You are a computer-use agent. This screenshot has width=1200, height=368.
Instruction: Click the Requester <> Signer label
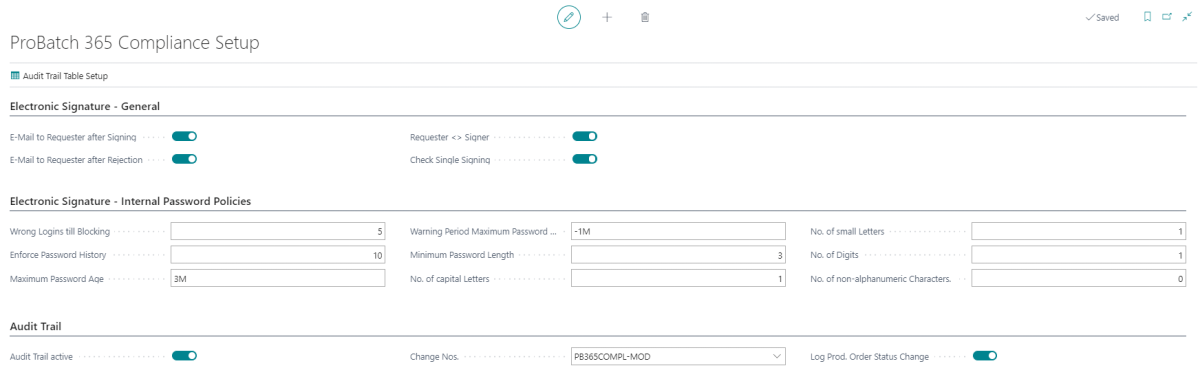point(450,137)
